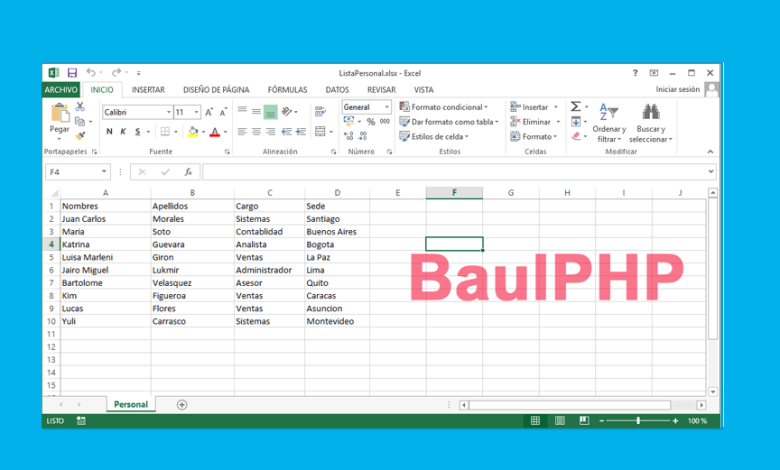
Task: Expand Formato condicional menu
Action: 444,107
